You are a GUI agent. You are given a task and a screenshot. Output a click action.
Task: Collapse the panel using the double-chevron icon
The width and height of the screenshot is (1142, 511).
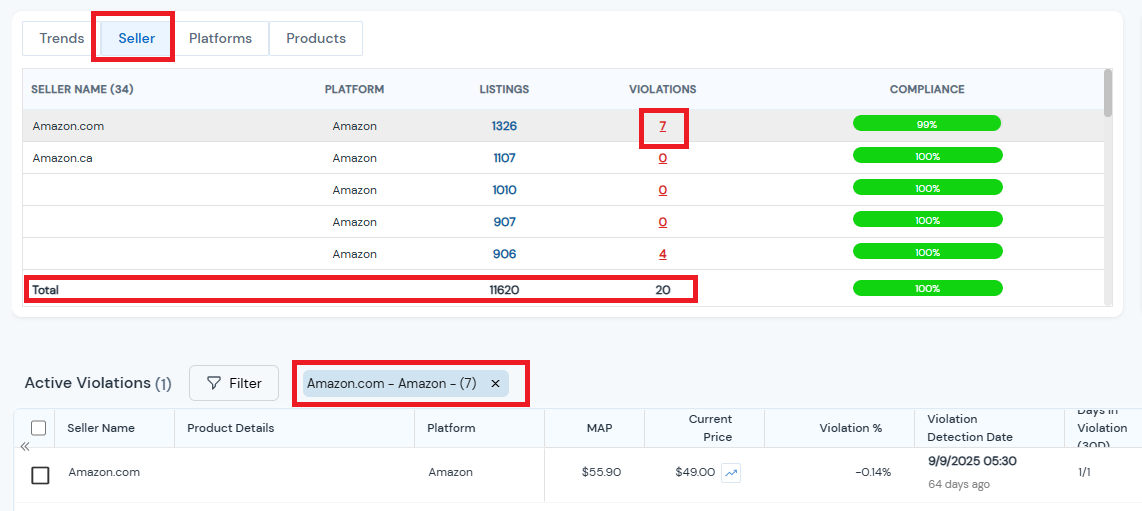pyautogui.click(x=25, y=447)
